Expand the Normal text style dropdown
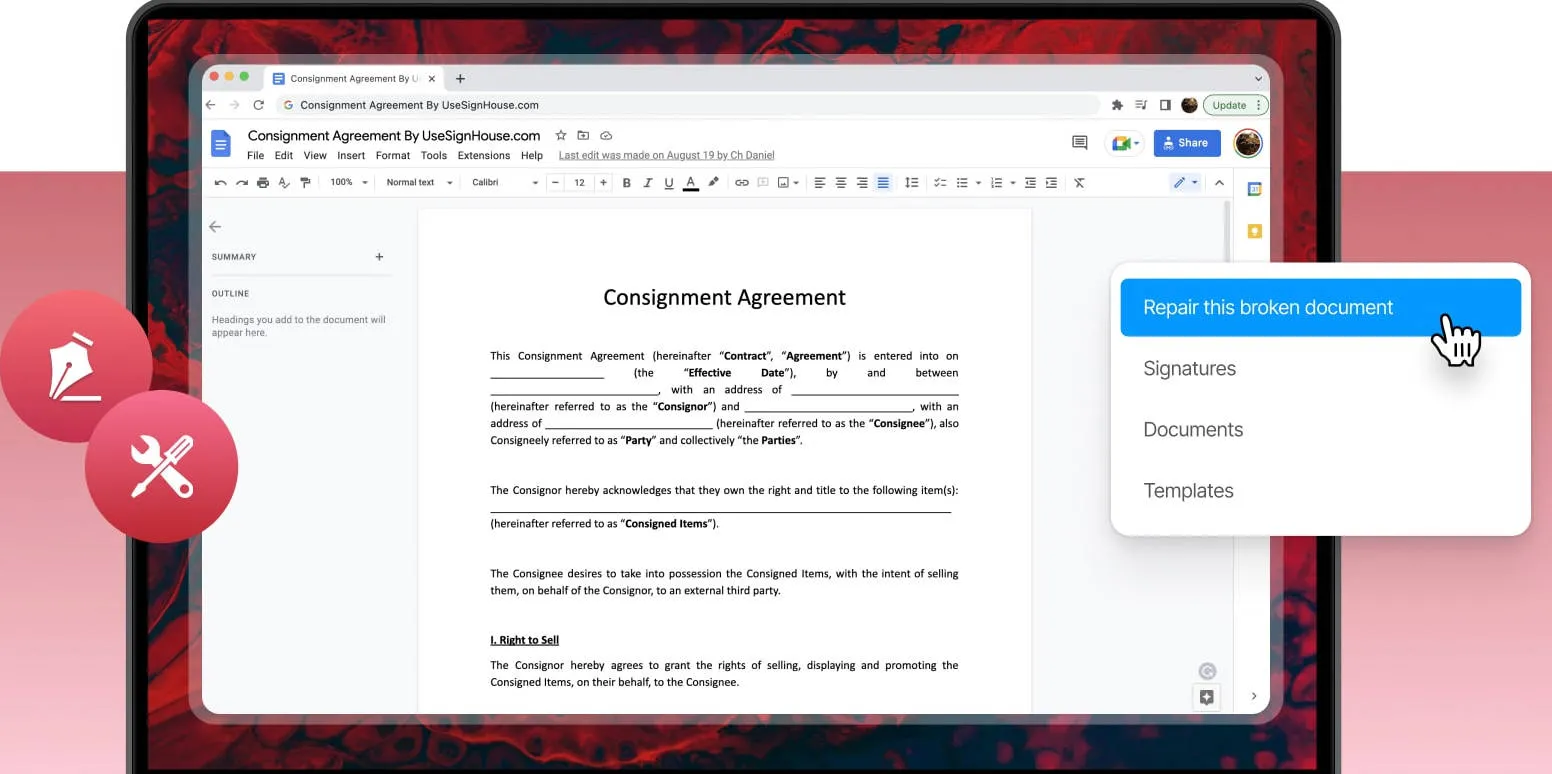 click(419, 183)
